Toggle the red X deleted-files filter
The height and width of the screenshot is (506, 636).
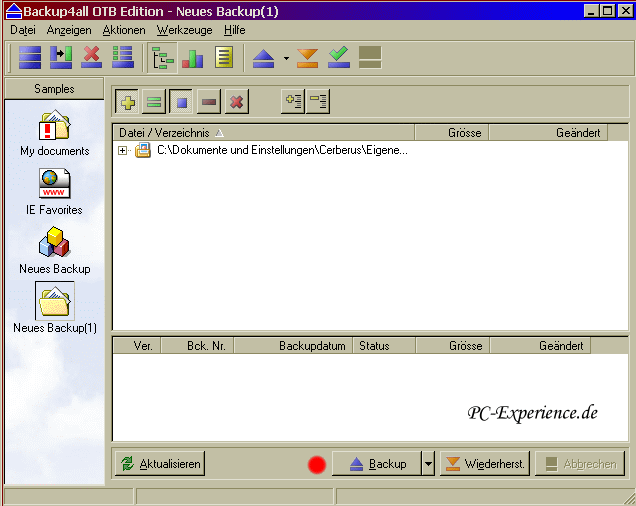(x=236, y=101)
